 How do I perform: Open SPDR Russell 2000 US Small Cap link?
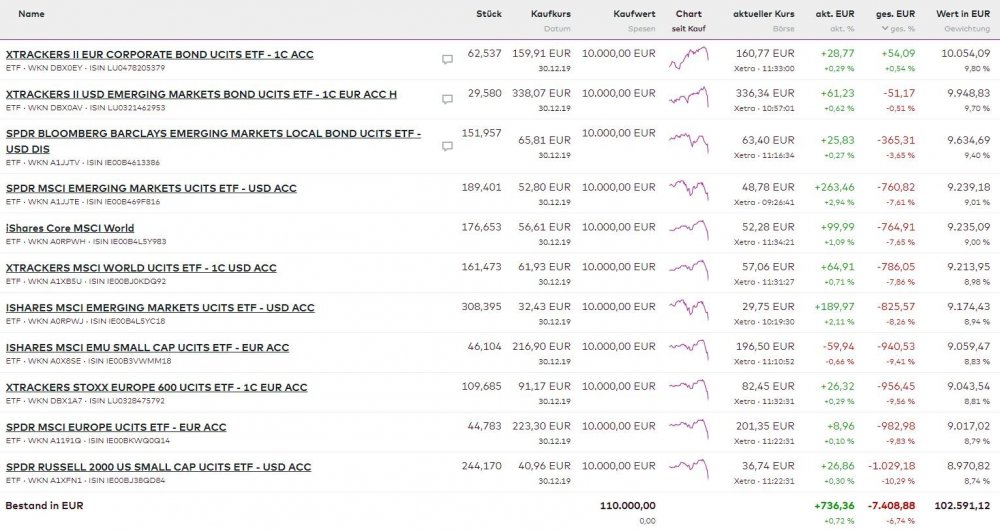[158, 467]
